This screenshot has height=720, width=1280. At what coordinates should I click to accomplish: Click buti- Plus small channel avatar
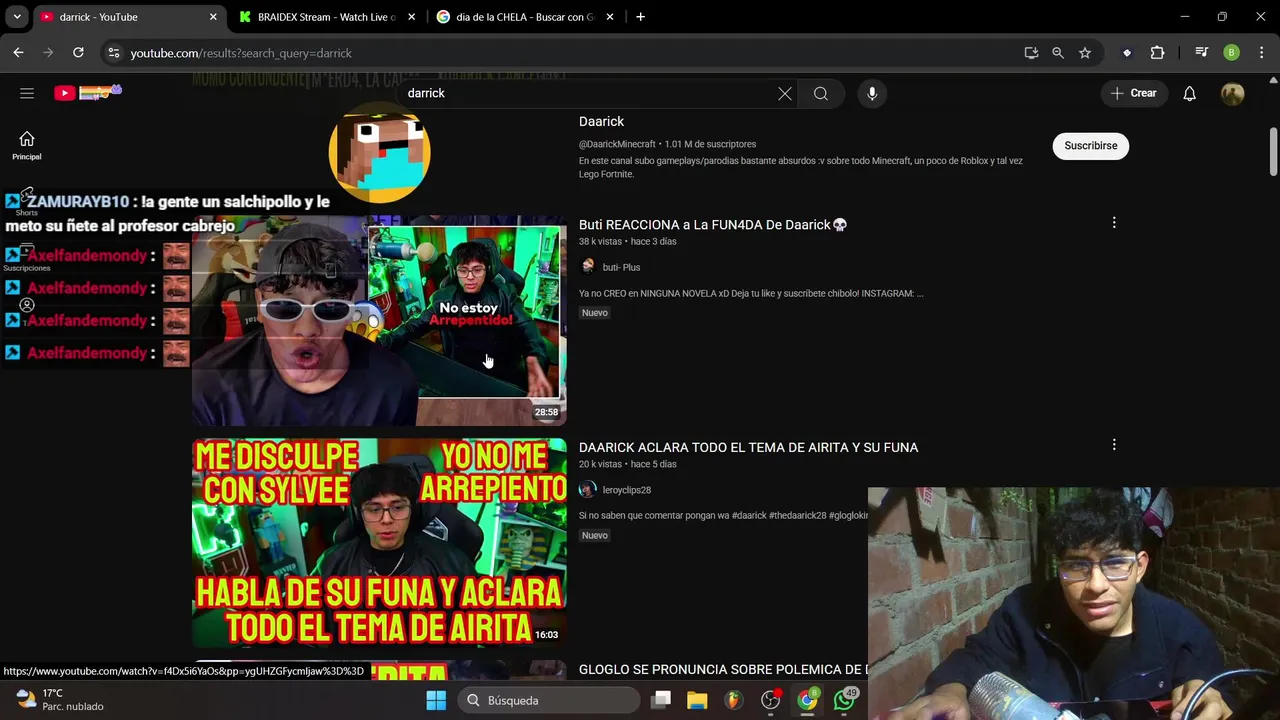coord(588,267)
